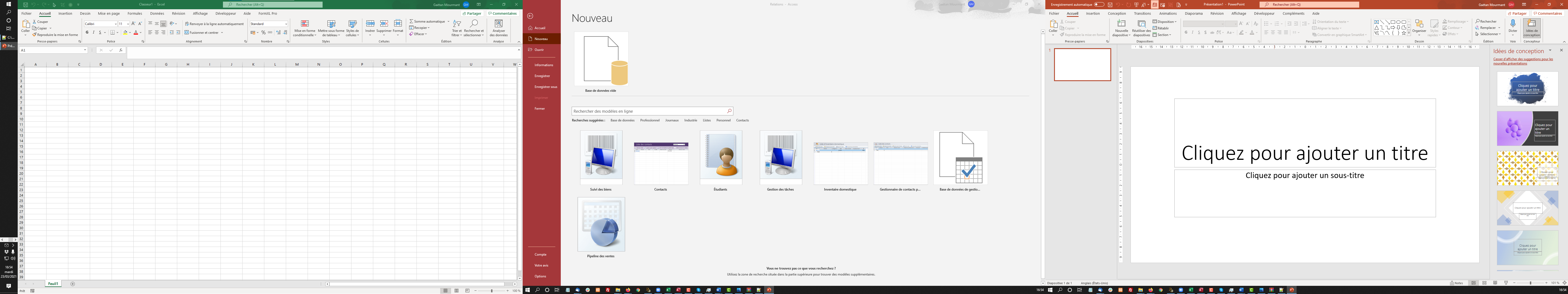Click the Excel percent style icon
Image resolution: width=1568 pixels, height=294 pixels.
tap(264, 33)
